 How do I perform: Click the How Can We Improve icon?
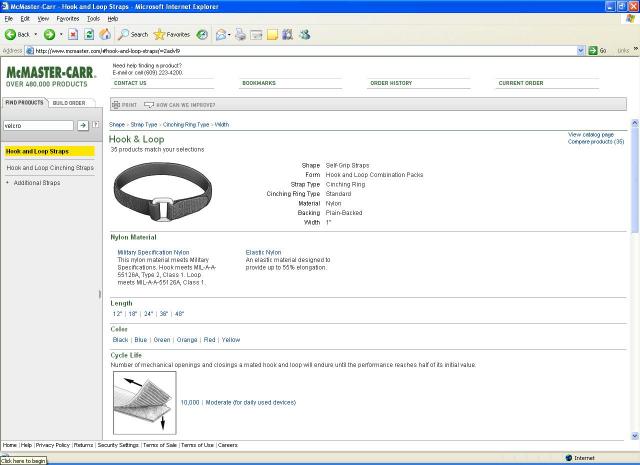[149, 104]
